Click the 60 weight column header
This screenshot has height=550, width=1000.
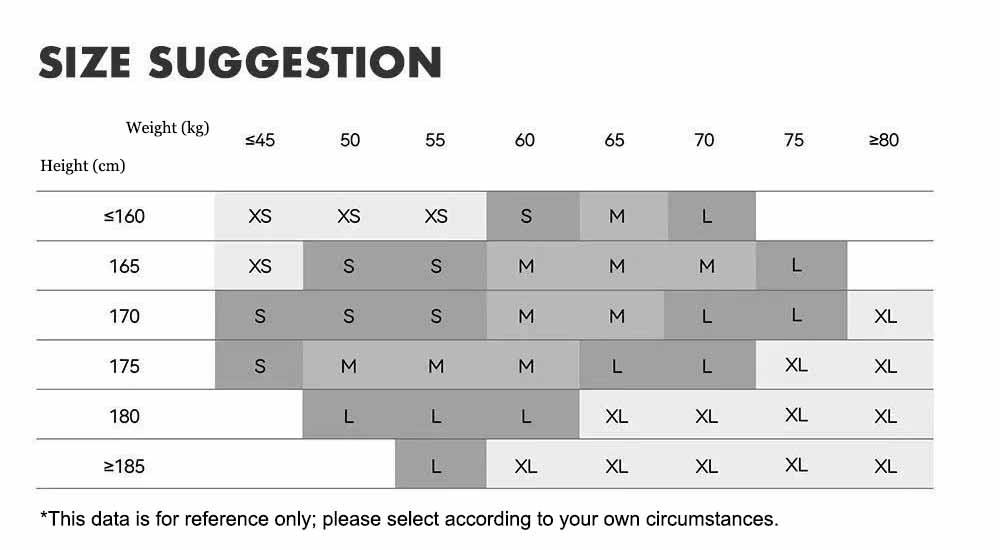pyautogui.click(x=525, y=140)
